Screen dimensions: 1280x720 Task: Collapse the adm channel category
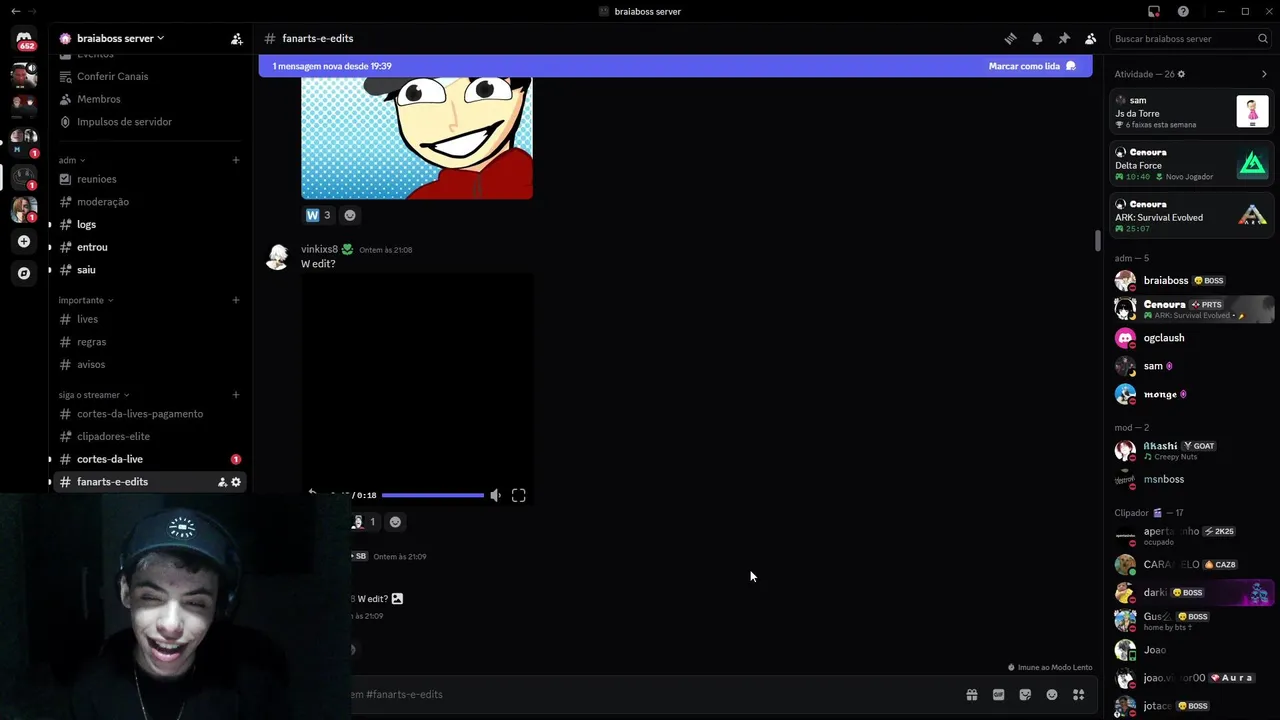(x=72, y=160)
